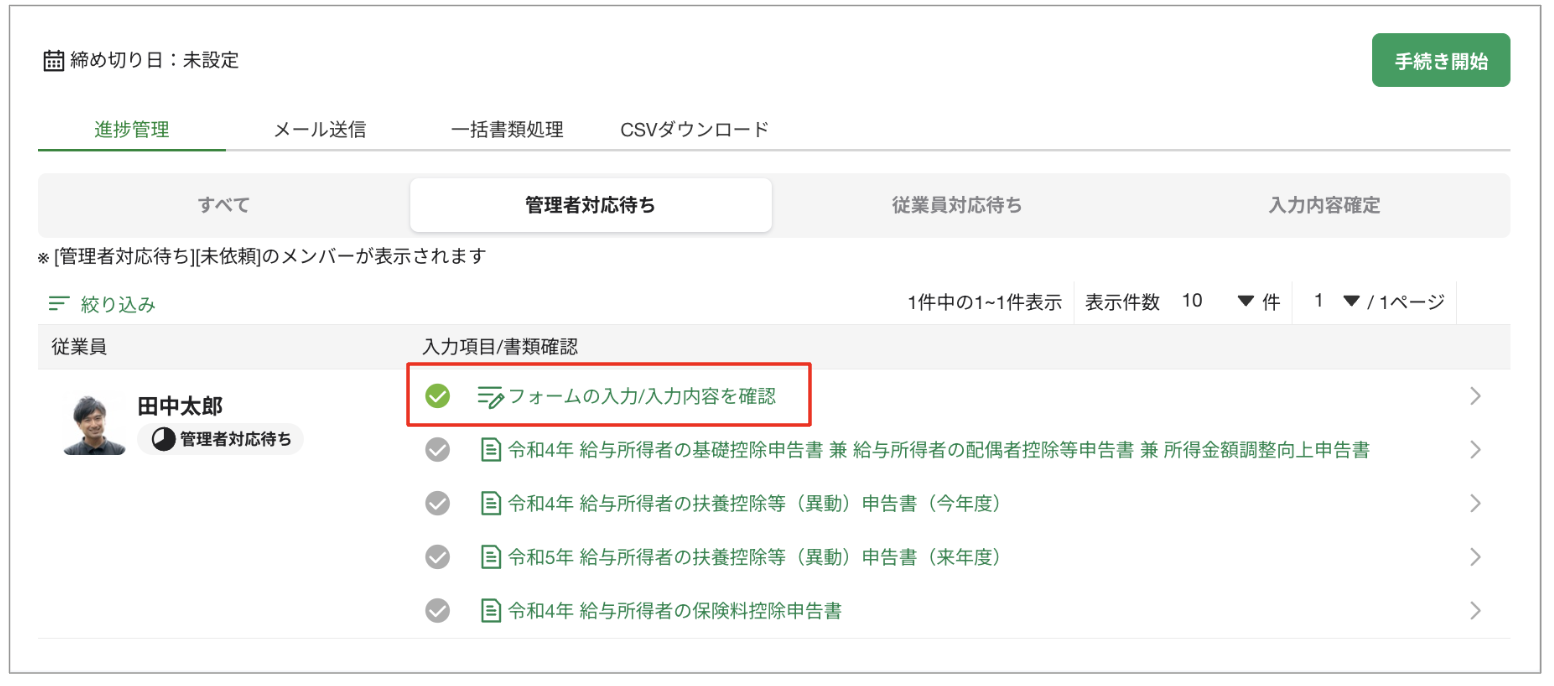Click the 入力項目/書類確認 column header

(x=500, y=347)
